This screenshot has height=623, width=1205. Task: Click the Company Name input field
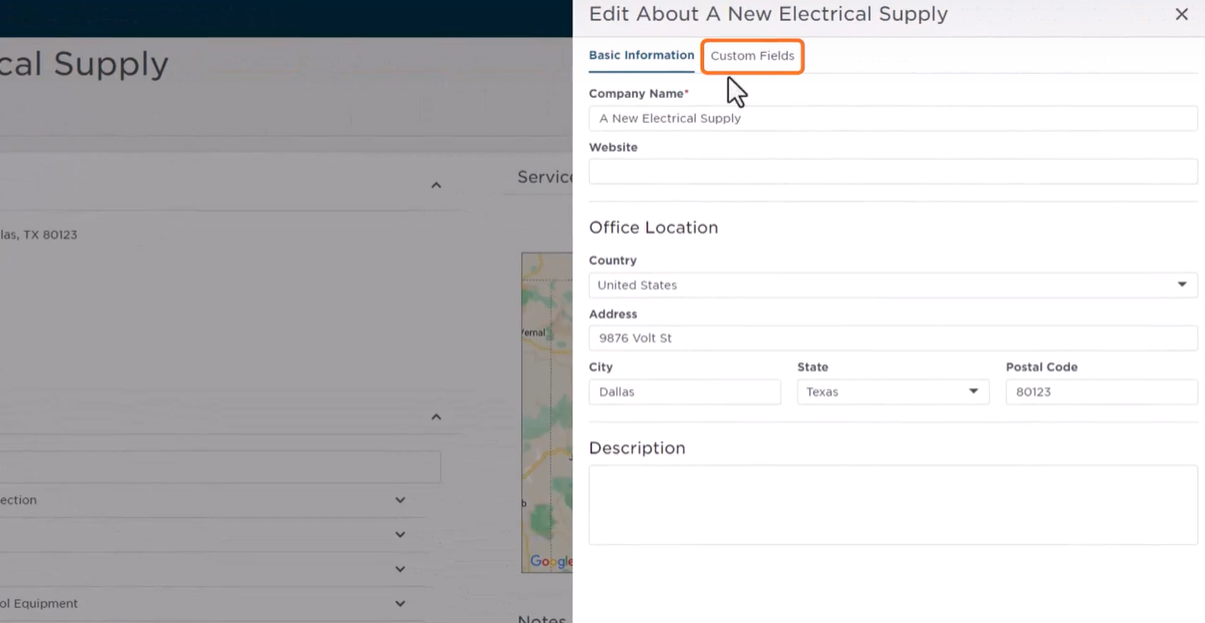[x=893, y=118]
